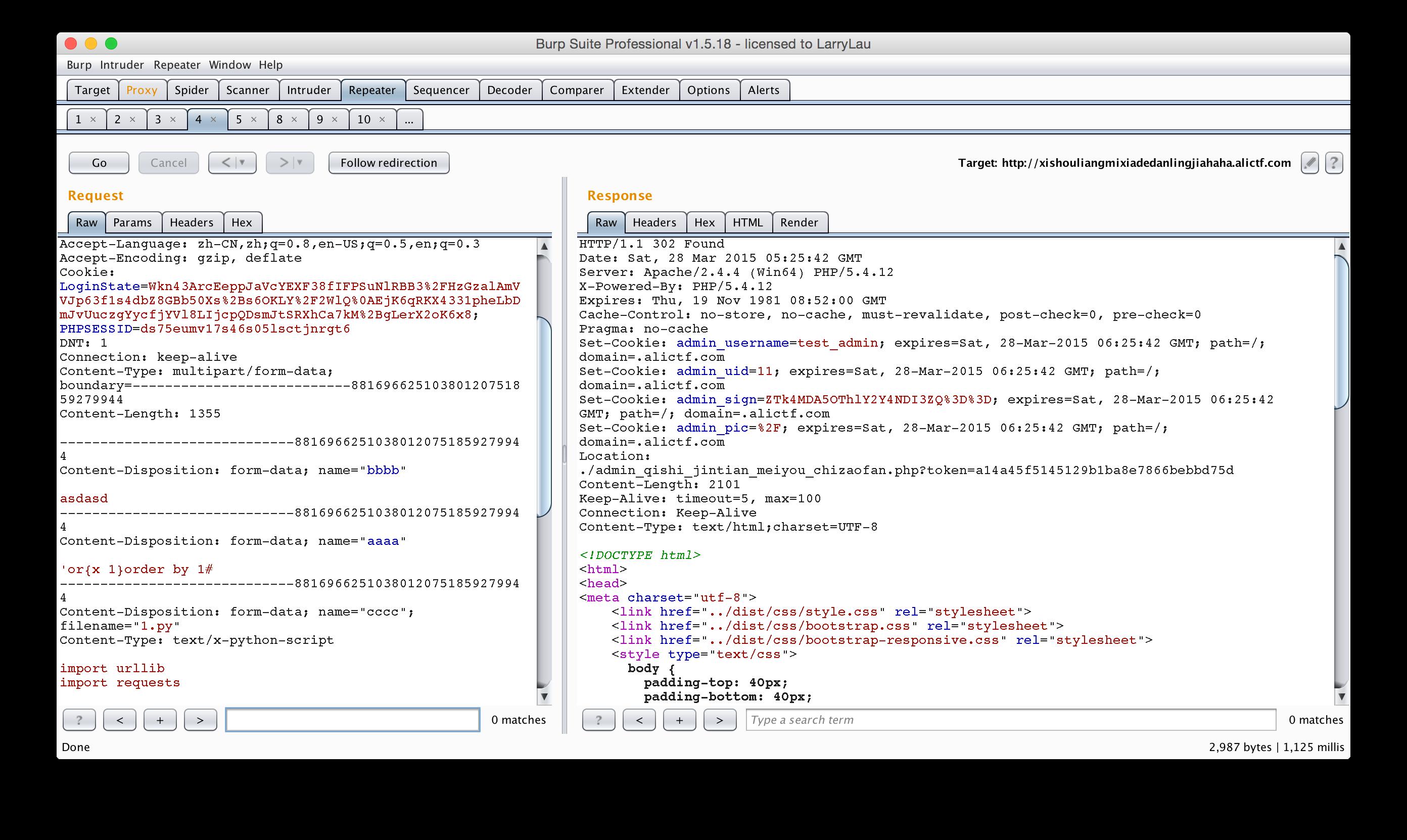
Task: Open the Repeater menu in menu bar
Action: coord(176,65)
